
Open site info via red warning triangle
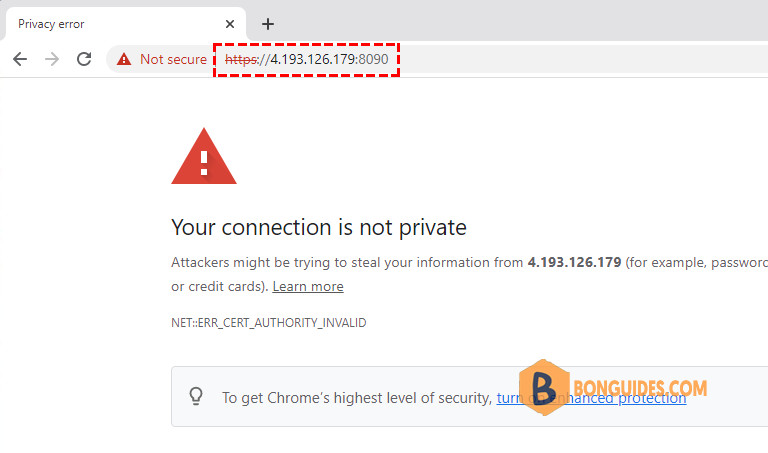[x=124, y=59]
